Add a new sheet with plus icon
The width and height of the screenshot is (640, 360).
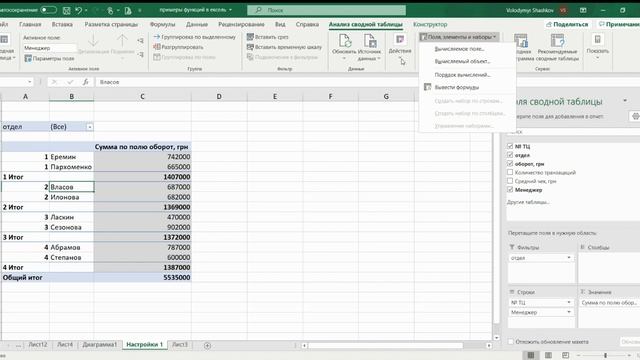(207, 346)
